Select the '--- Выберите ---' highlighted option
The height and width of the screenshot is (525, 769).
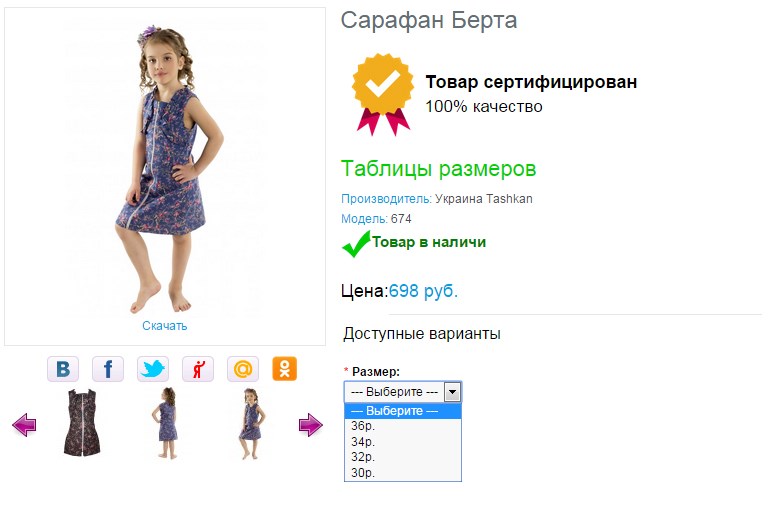coord(402,411)
